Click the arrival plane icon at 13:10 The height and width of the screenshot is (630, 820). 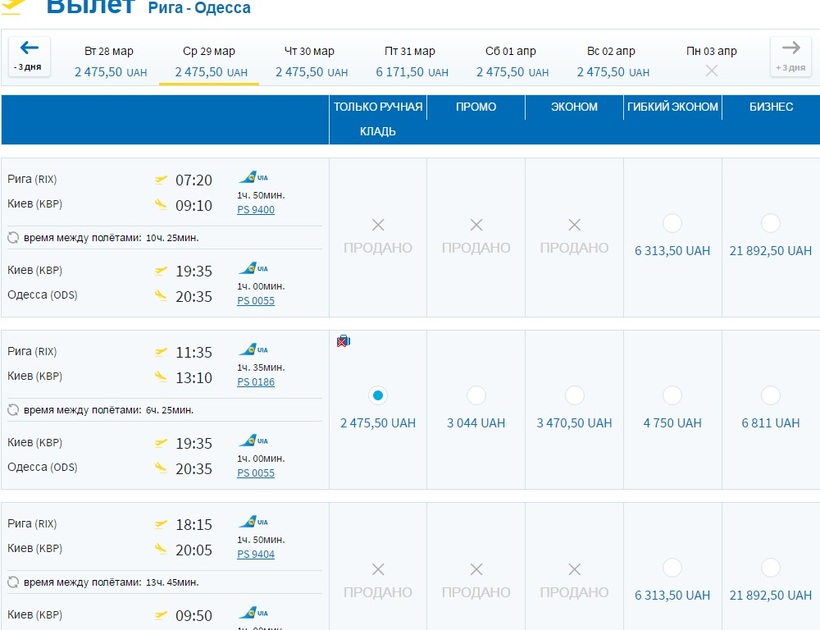(160, 377)
